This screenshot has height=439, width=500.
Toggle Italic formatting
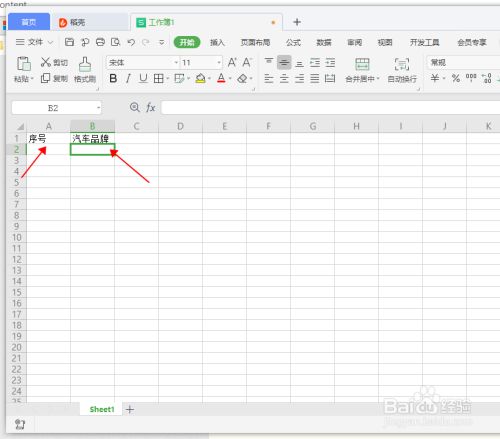(x=128, y=78)
